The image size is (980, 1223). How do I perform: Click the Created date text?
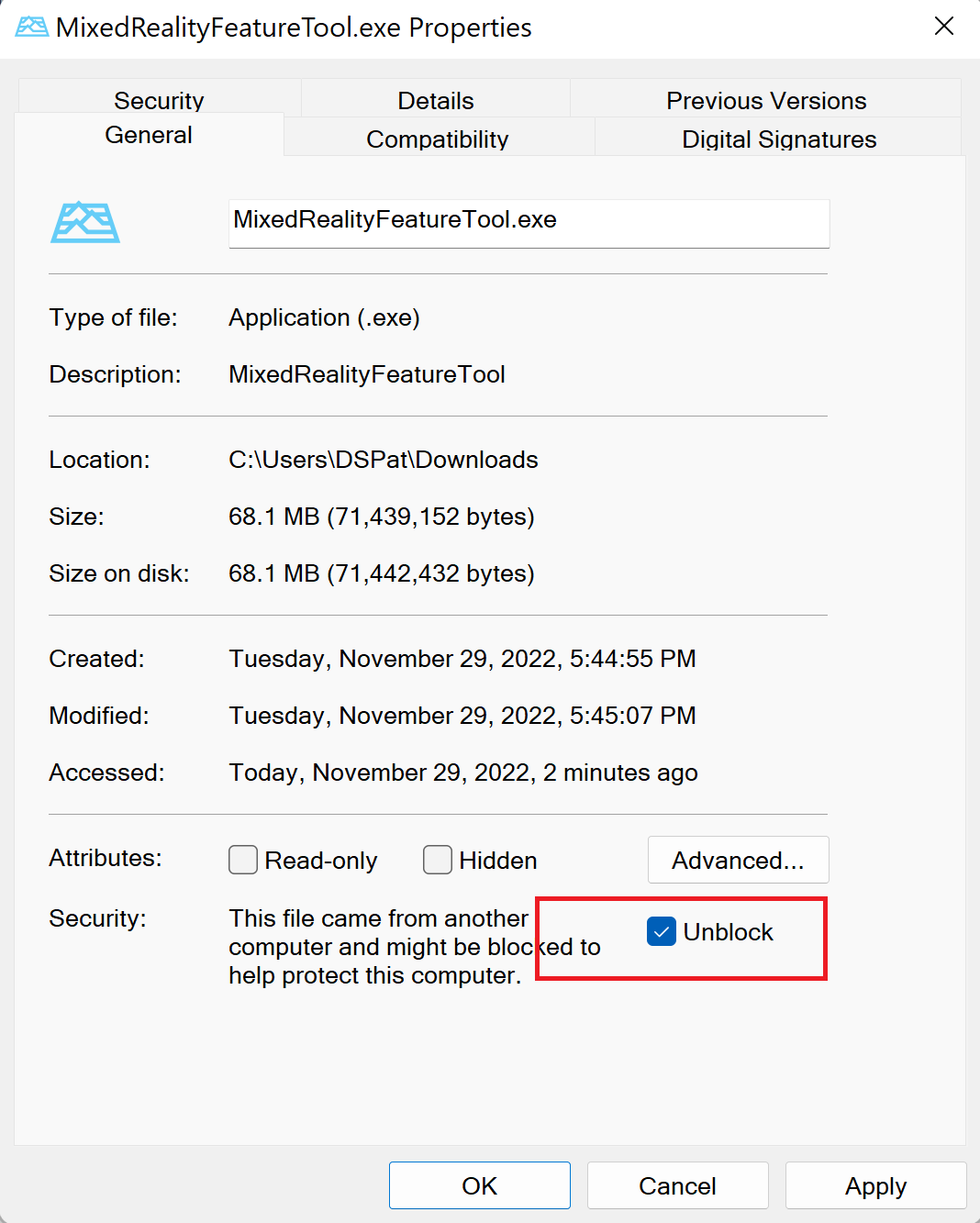pos(462,658)
